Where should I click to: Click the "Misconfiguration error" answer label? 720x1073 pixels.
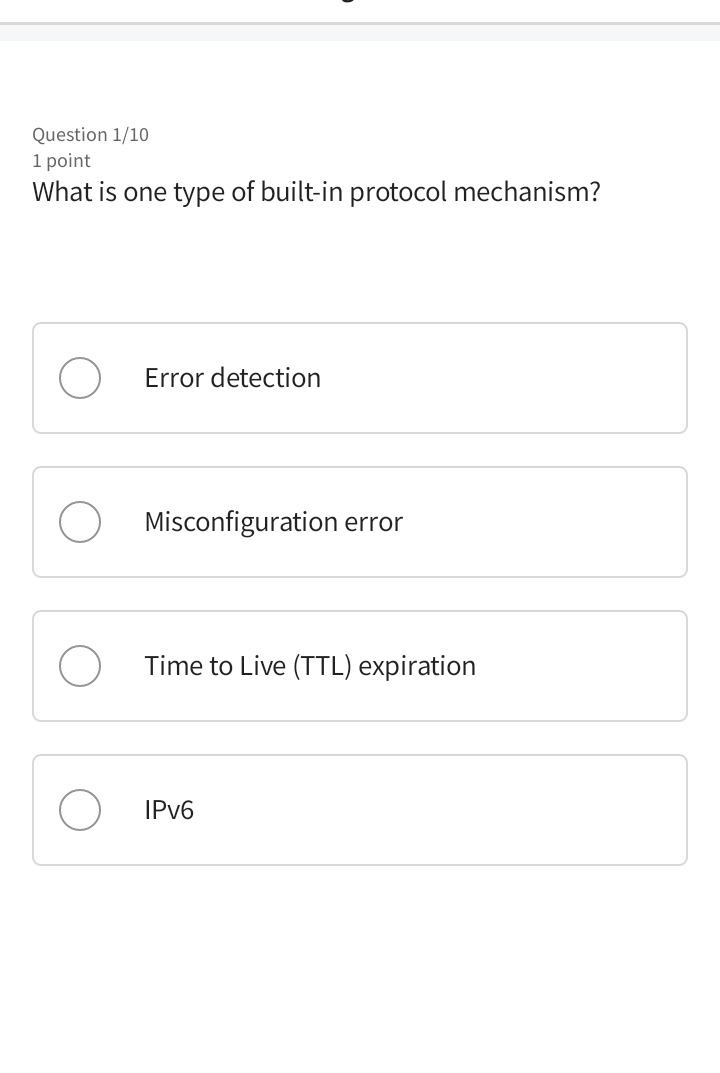click(273, 522)
